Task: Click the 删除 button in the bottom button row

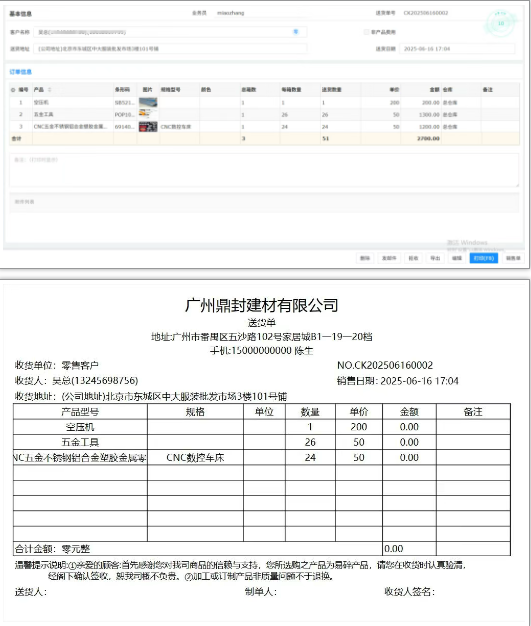Action: click(x=365, y=258)
